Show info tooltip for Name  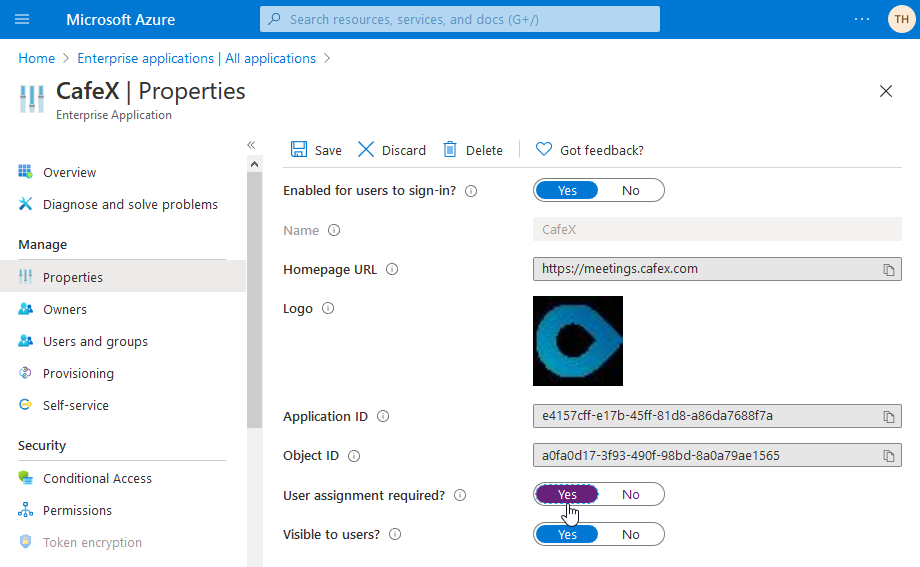(334, 230)
